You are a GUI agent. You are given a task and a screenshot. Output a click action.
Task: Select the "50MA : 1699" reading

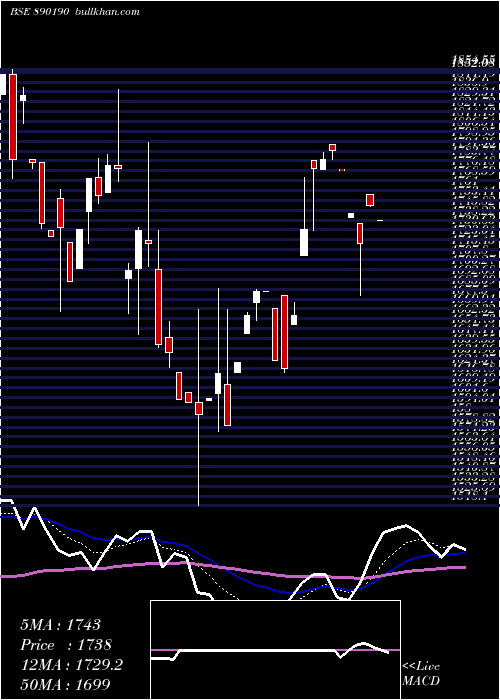click(65, 684)
